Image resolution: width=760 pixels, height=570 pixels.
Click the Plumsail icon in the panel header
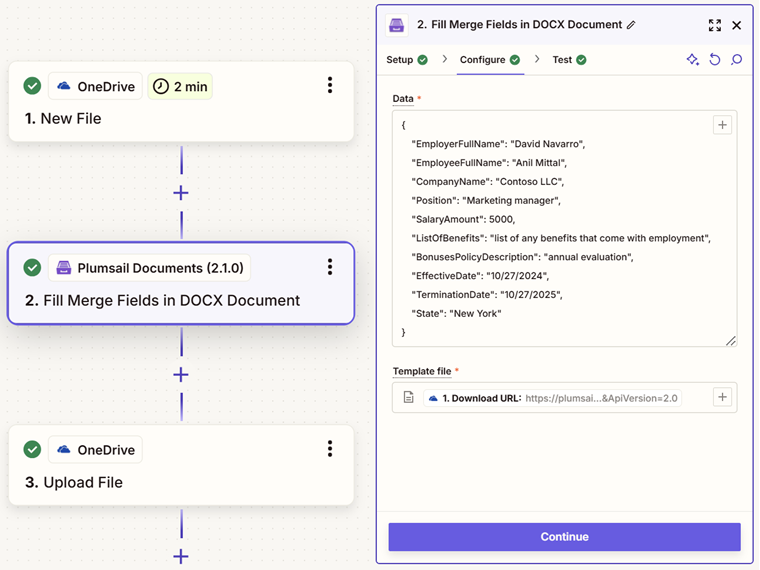coord(396,25)
